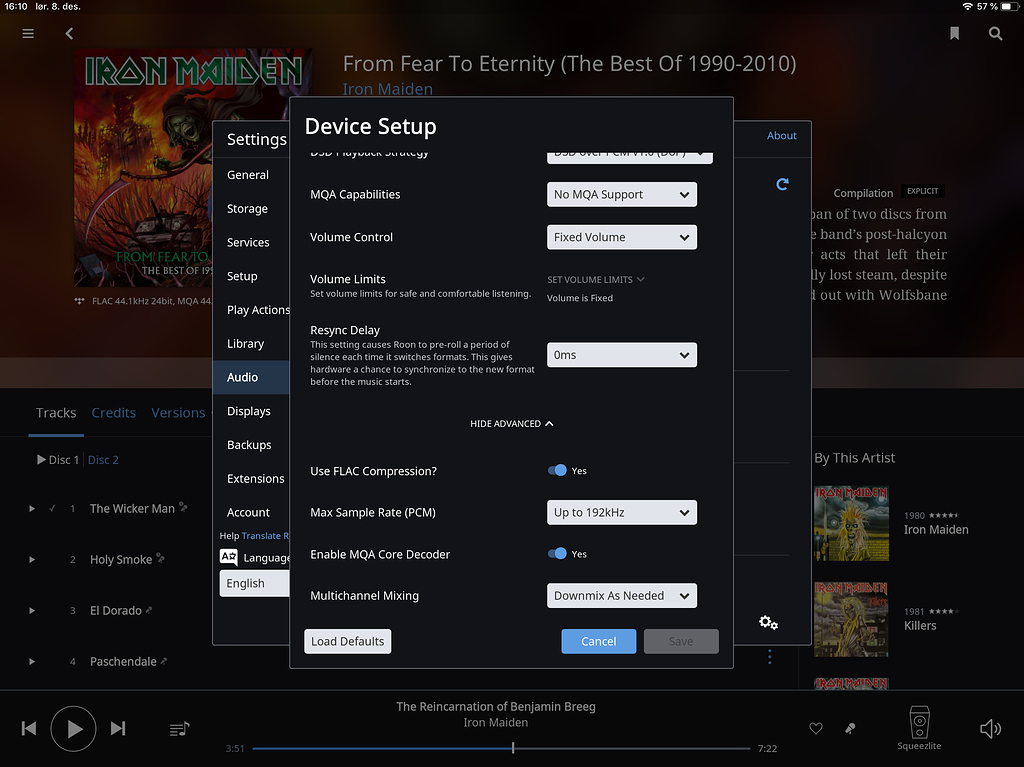Open search from the top bar
Viewport: 1024px width, 767px height.
click(995, 33)
